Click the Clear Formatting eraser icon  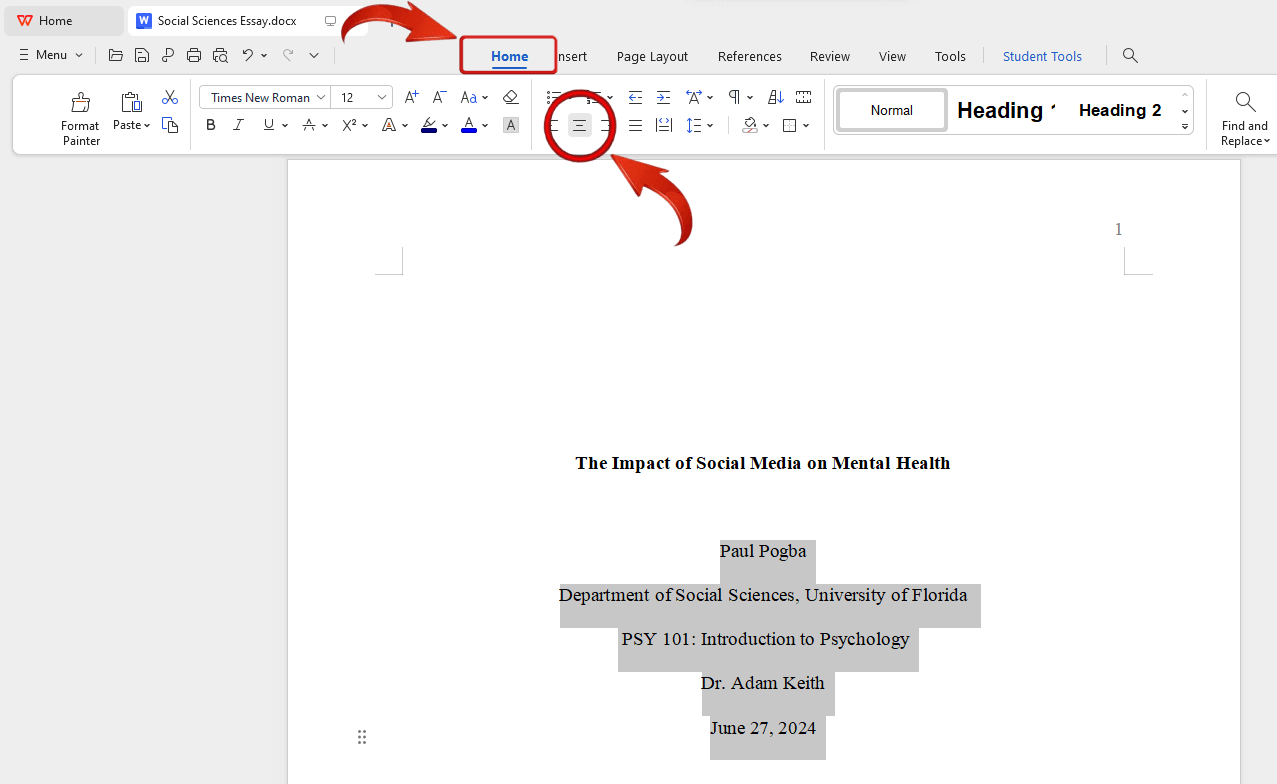point(510,97)
